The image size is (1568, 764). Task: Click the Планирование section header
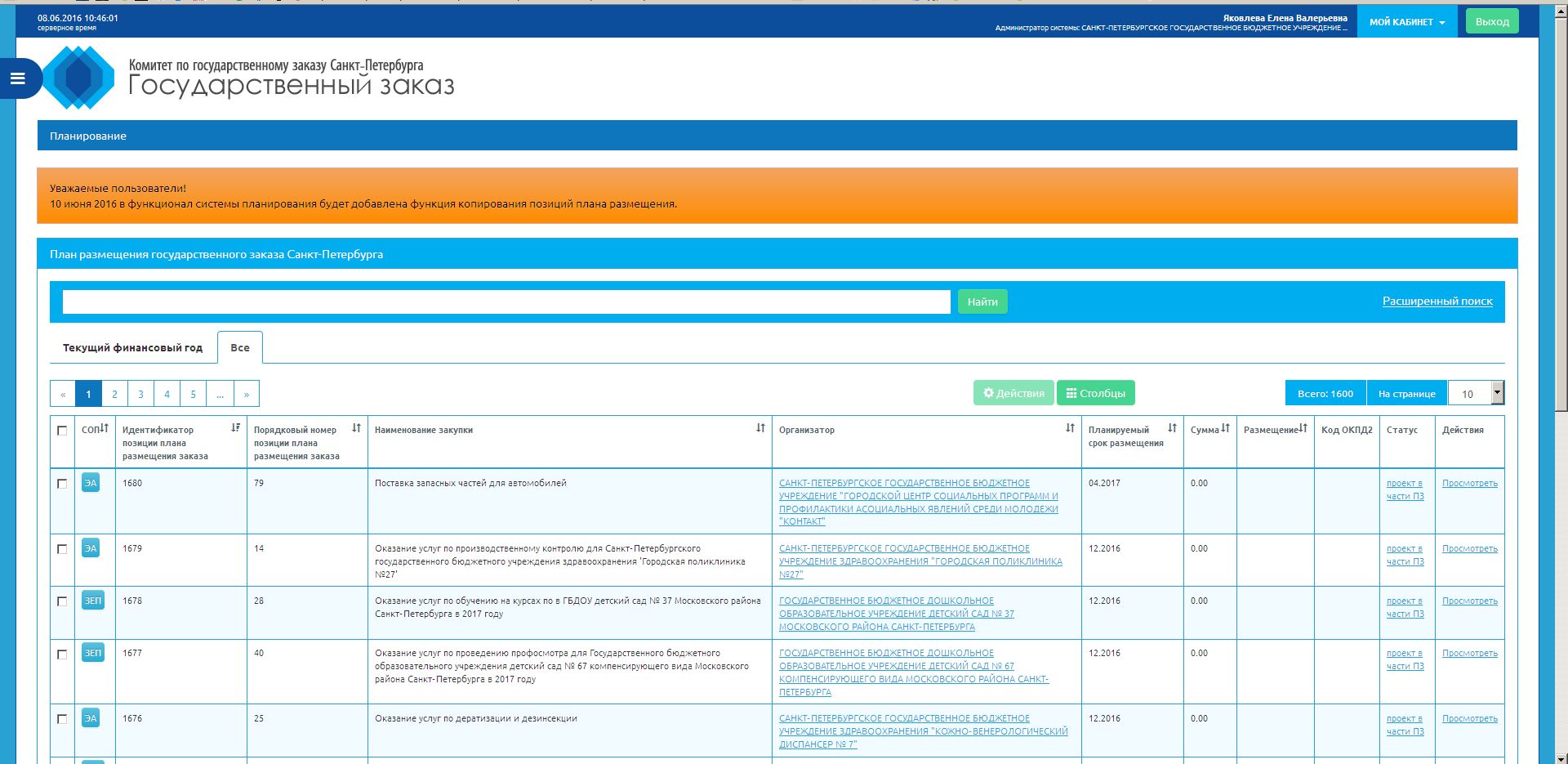(x=777, y=136)
